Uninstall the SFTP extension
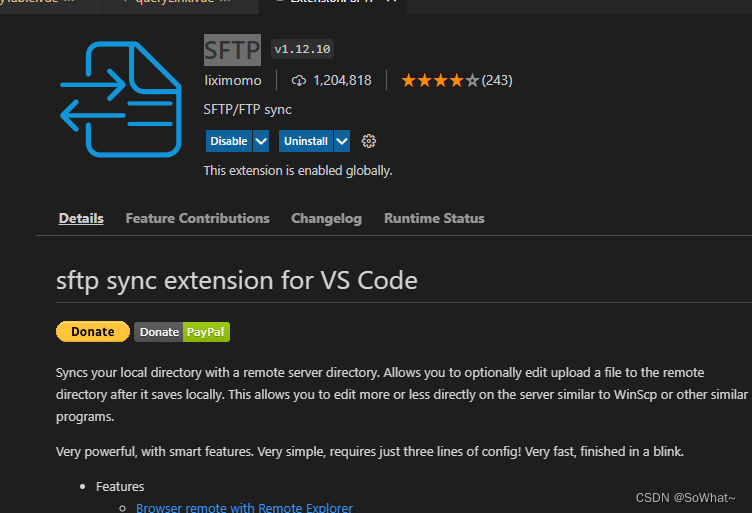752x513 pixels. [306, 141]
